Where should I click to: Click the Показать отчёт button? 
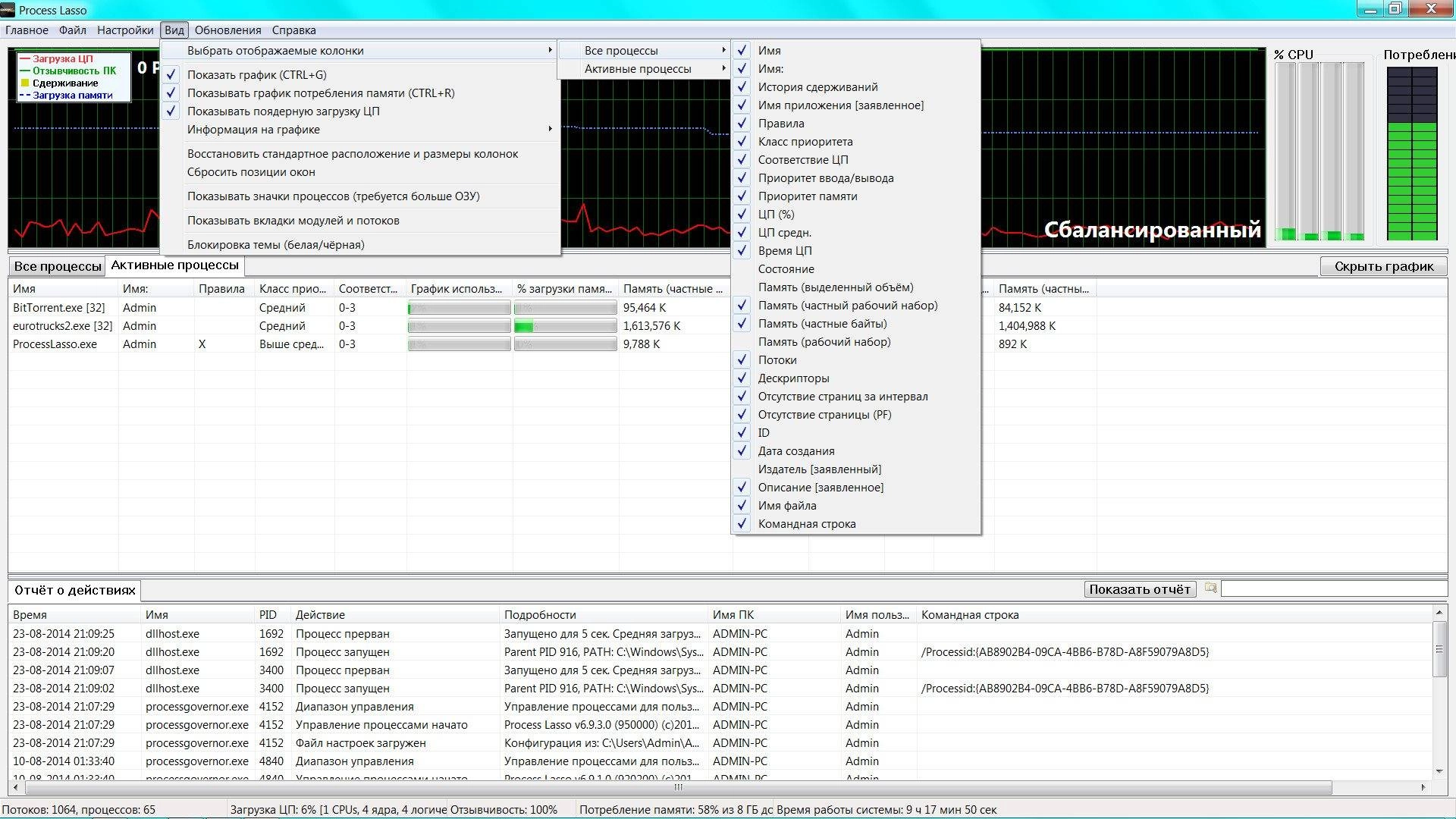tap(1140, 589)
